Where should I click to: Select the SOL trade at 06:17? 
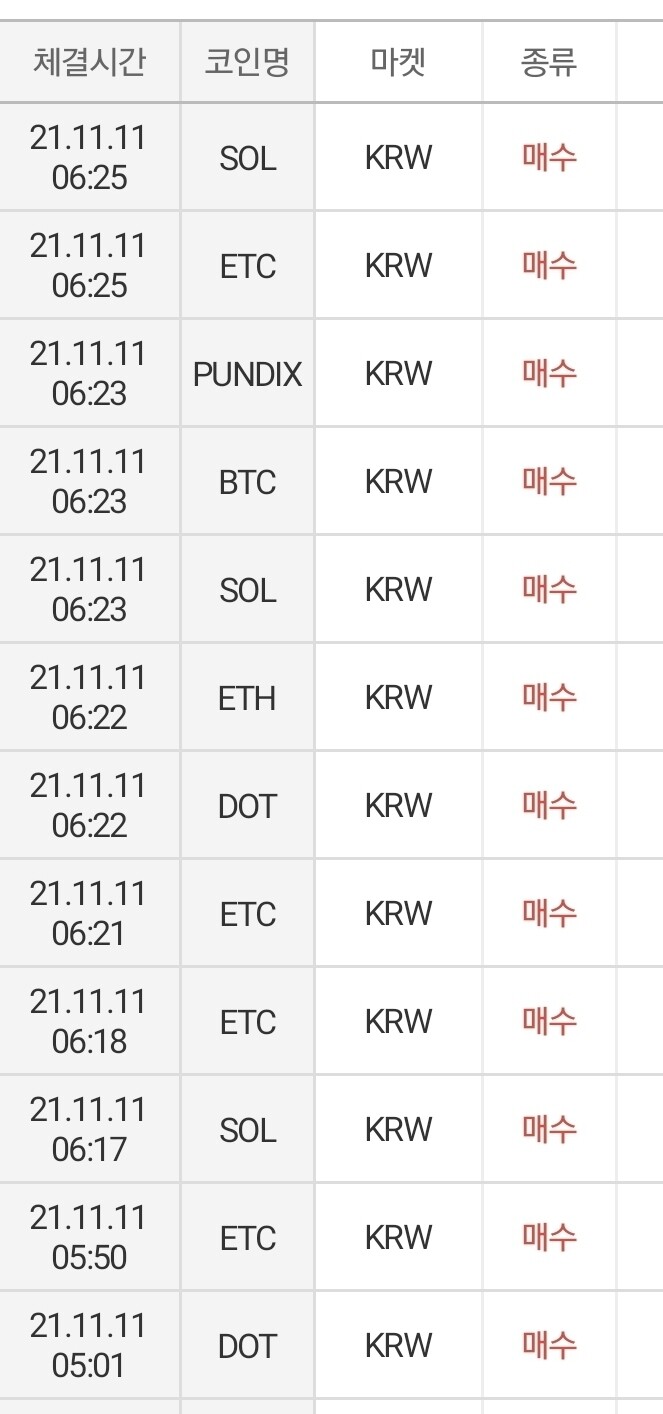[x=246, y=1129]
